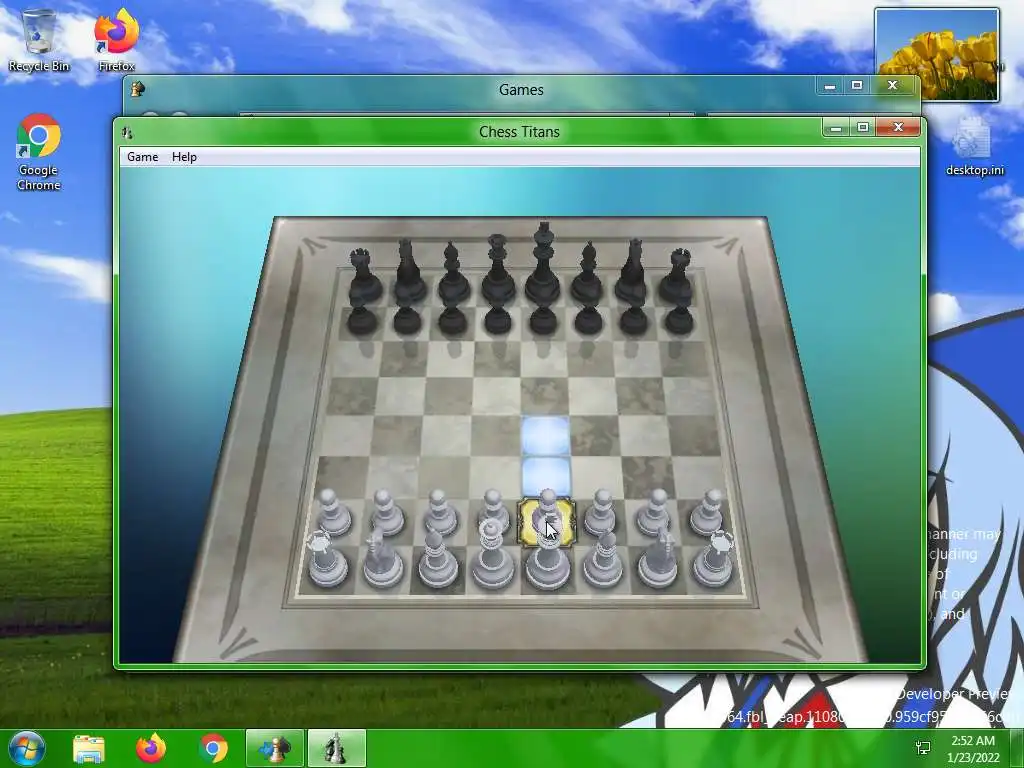This screenshot has width=1024, height=768.
Task: Open Firefox desktop shortcut
Action: click(x=116, y=40)
